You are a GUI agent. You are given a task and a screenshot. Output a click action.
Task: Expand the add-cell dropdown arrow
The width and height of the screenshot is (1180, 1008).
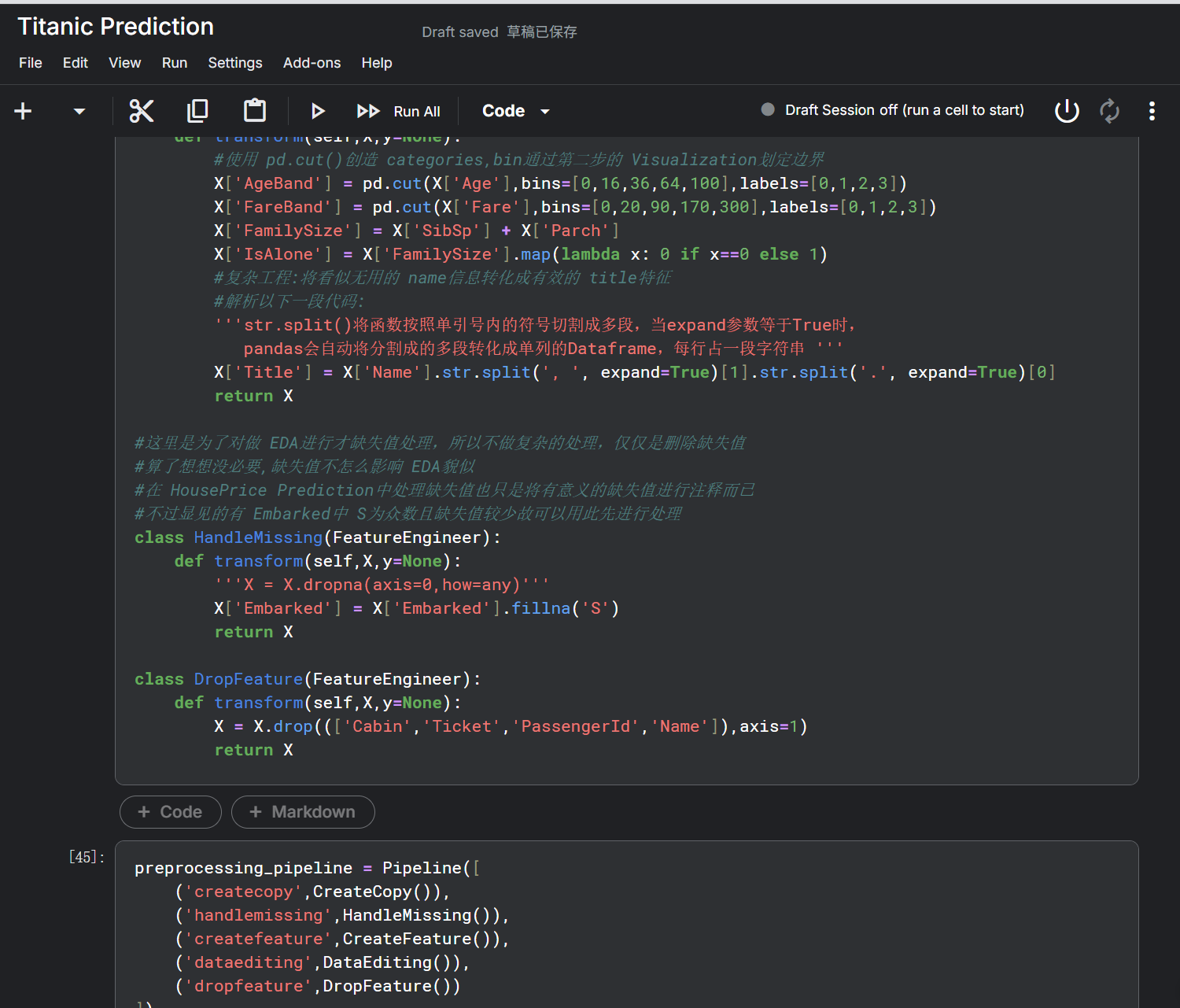pos(79,111)
